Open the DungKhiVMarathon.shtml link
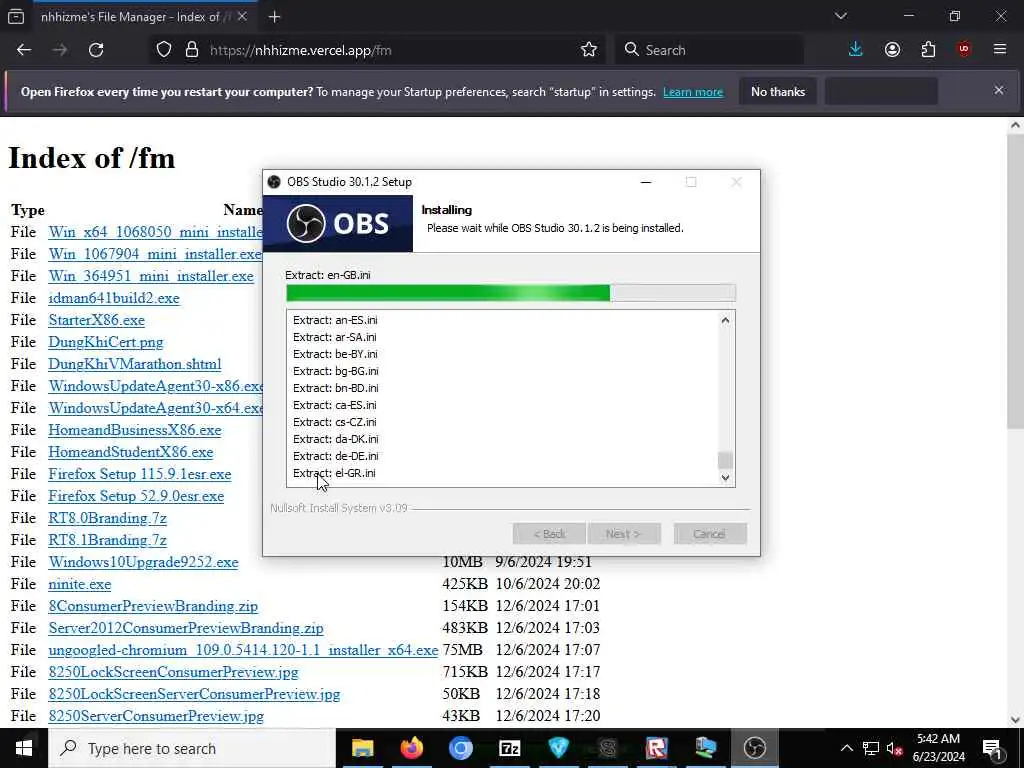Image resolution: width=1024 pixels, height=768 pixels. tap(135, 364)
